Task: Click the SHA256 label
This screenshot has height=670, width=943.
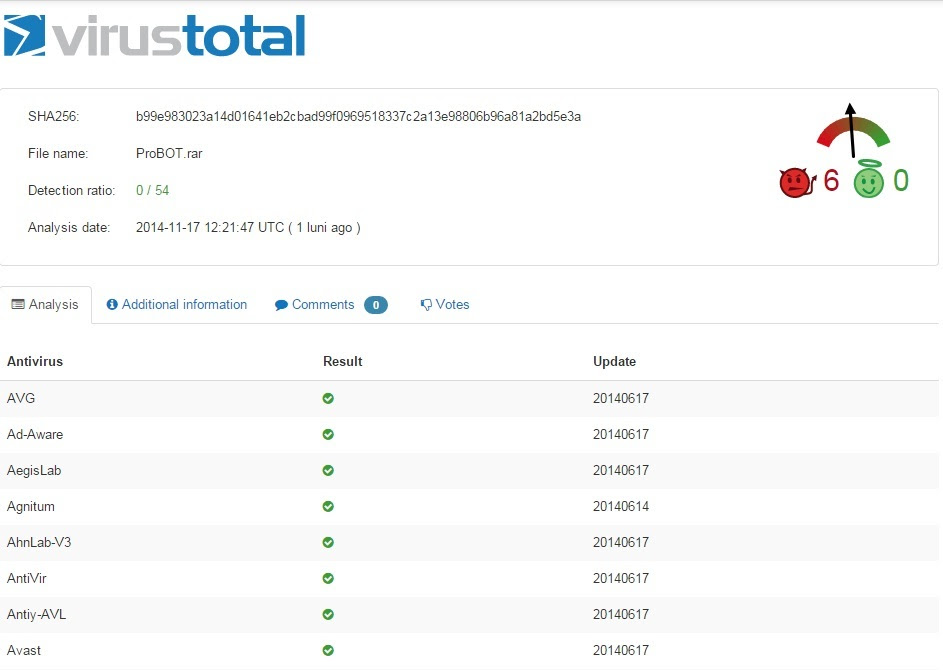Action: click(54, 117)
